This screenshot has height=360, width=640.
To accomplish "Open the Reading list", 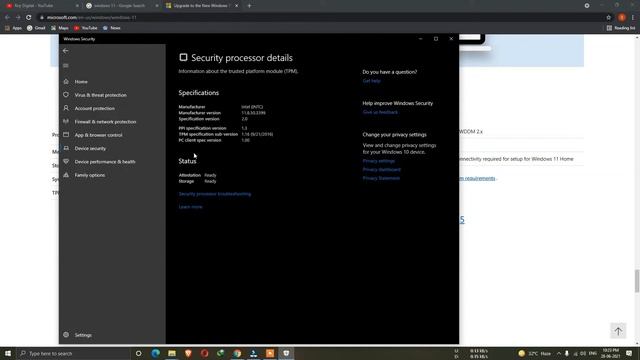I will tap(621, 28).
